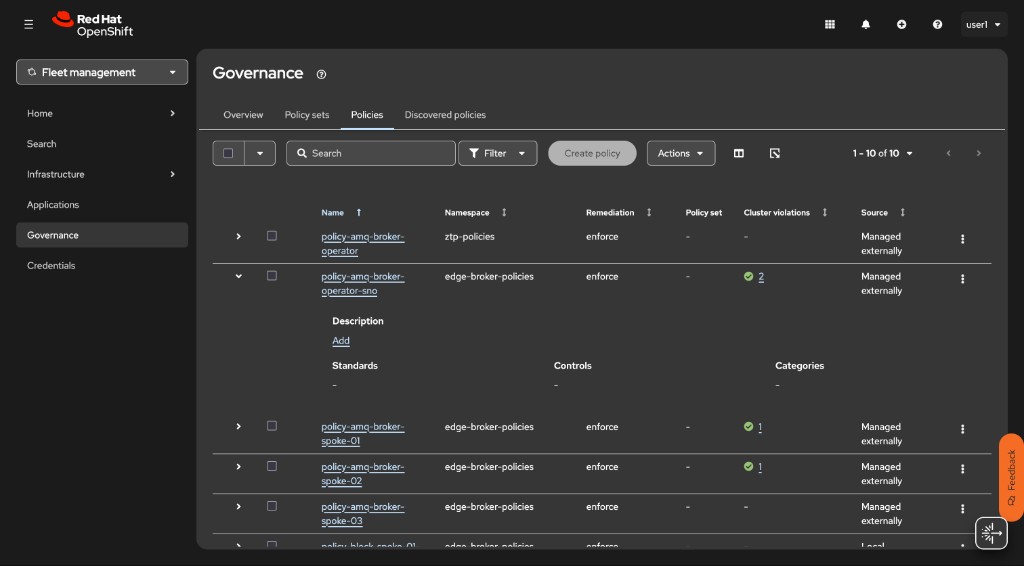Open the AI assistant sparkle button

pos(991,533)
